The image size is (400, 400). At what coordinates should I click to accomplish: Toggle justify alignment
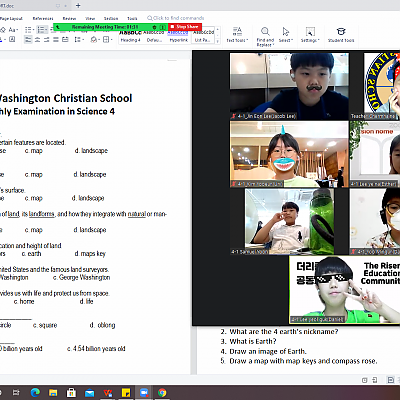coord(56,40)
